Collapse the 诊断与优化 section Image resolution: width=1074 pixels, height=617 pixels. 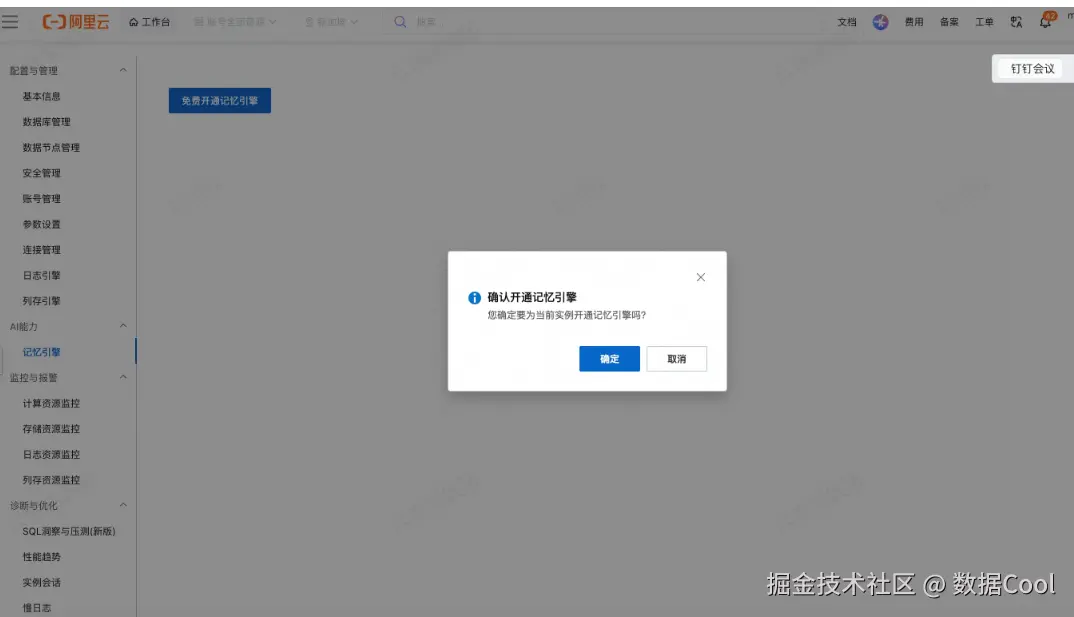coord(122,505)
